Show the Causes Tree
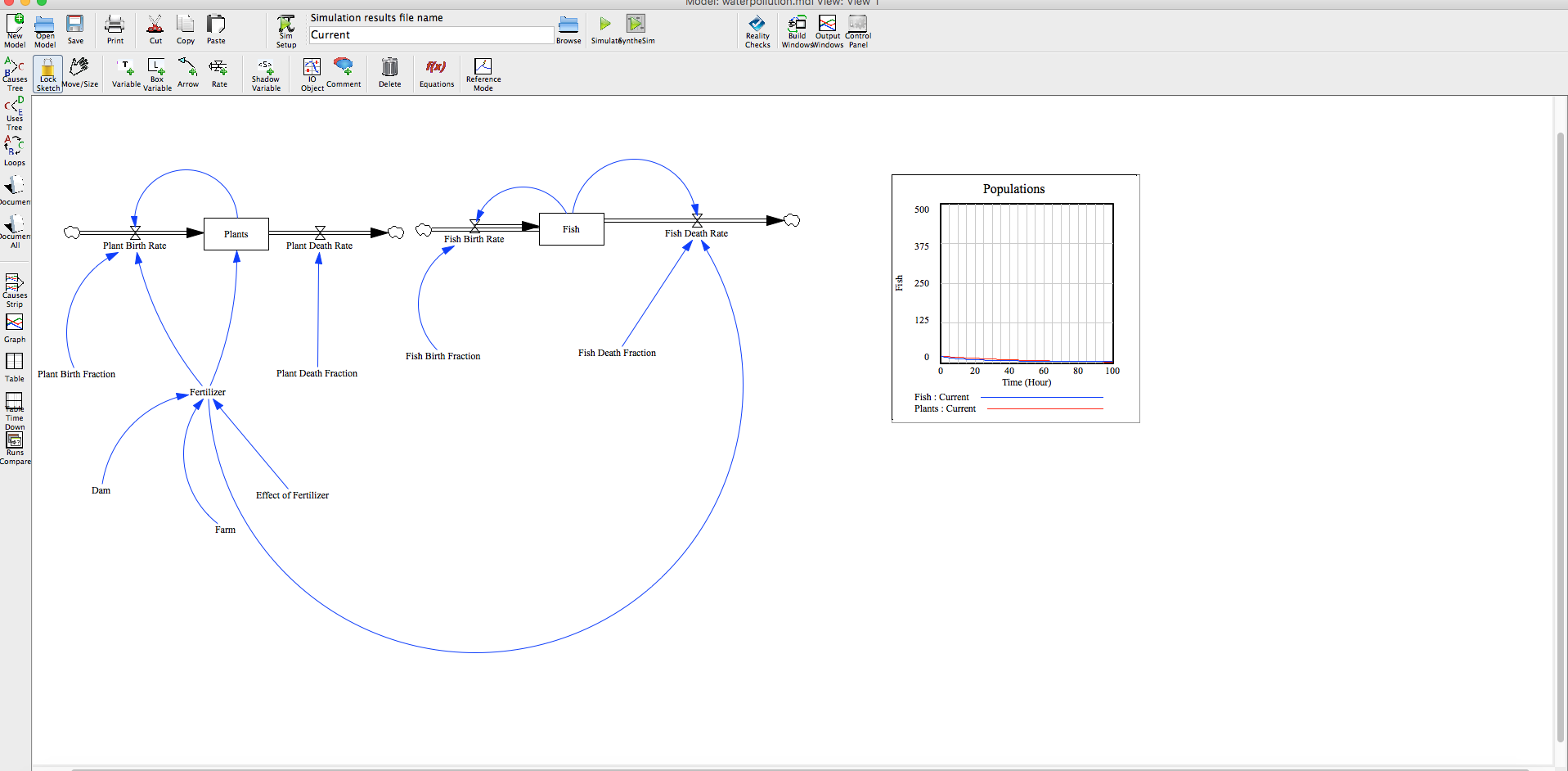Viewport: 1568px width, 771px height. click(15, 74)
